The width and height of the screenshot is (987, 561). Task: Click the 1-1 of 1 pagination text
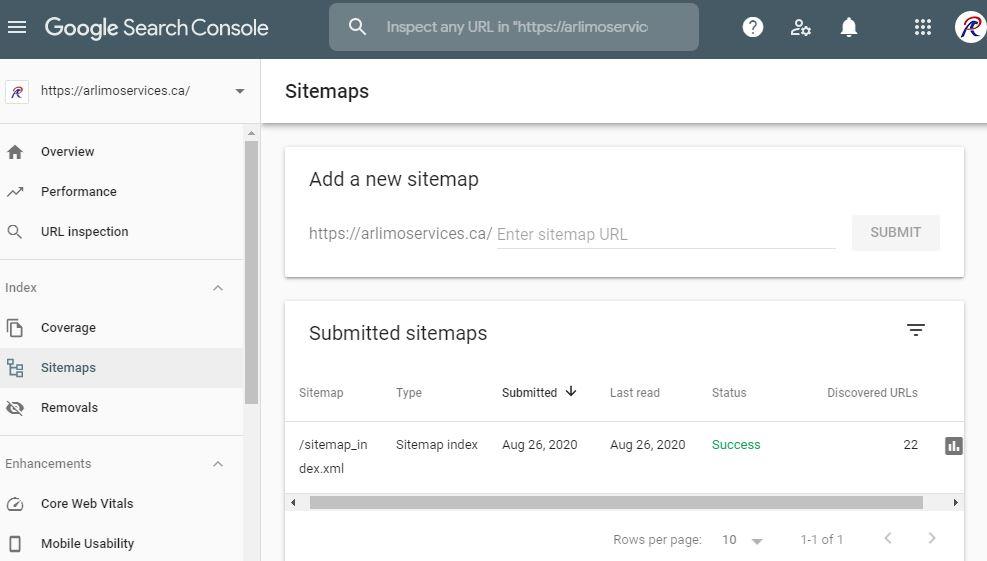[x=821, y=540]
